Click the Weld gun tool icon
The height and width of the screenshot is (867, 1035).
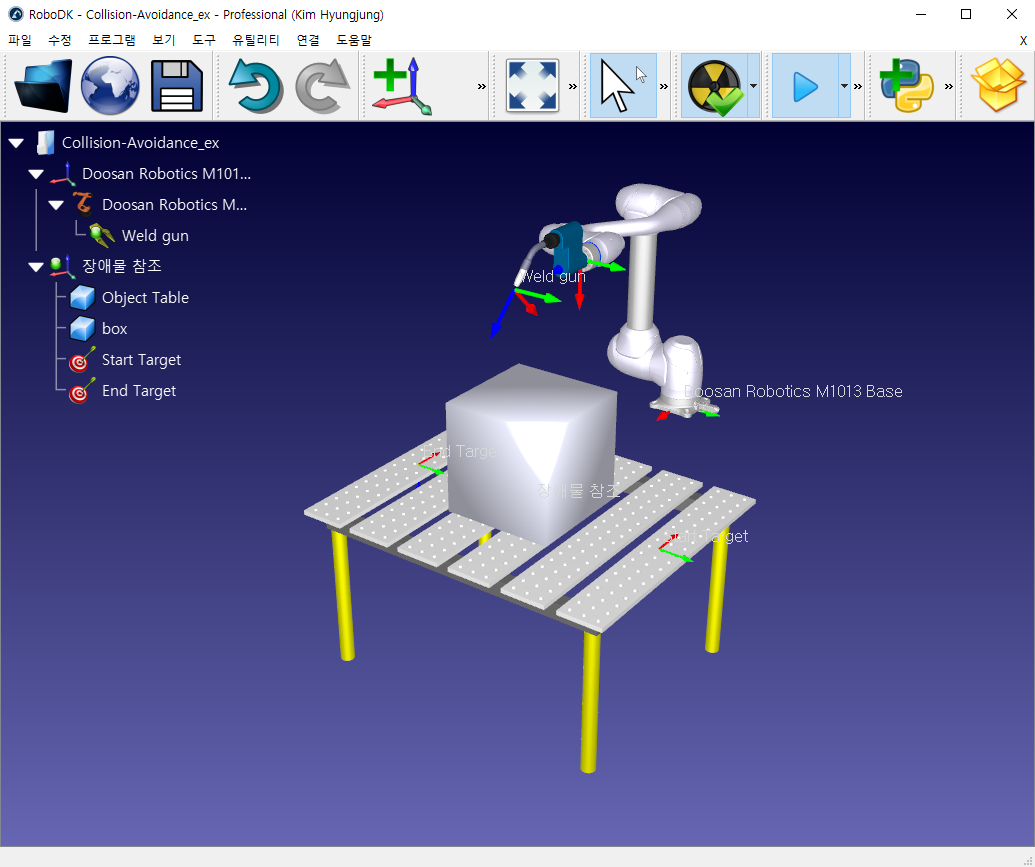[102, 235]
